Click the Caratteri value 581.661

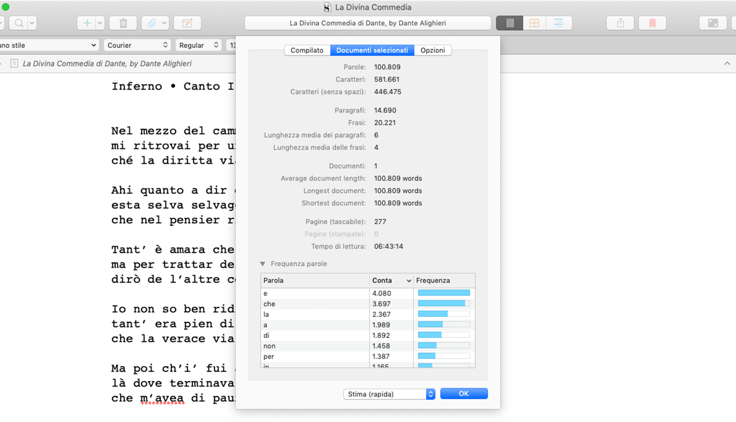click(x=387, y=79)
